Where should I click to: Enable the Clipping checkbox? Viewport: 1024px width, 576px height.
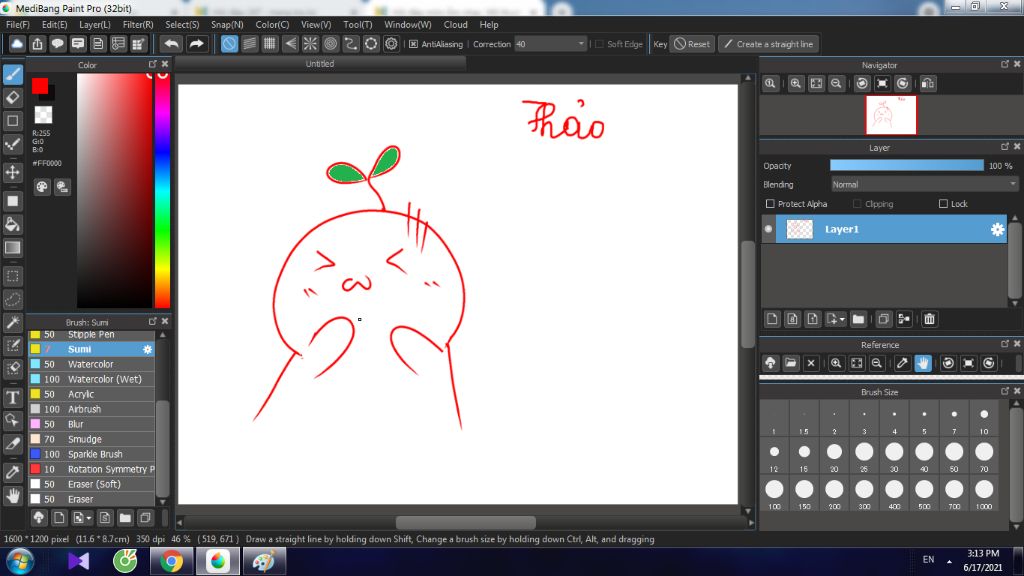click(857, 204)
